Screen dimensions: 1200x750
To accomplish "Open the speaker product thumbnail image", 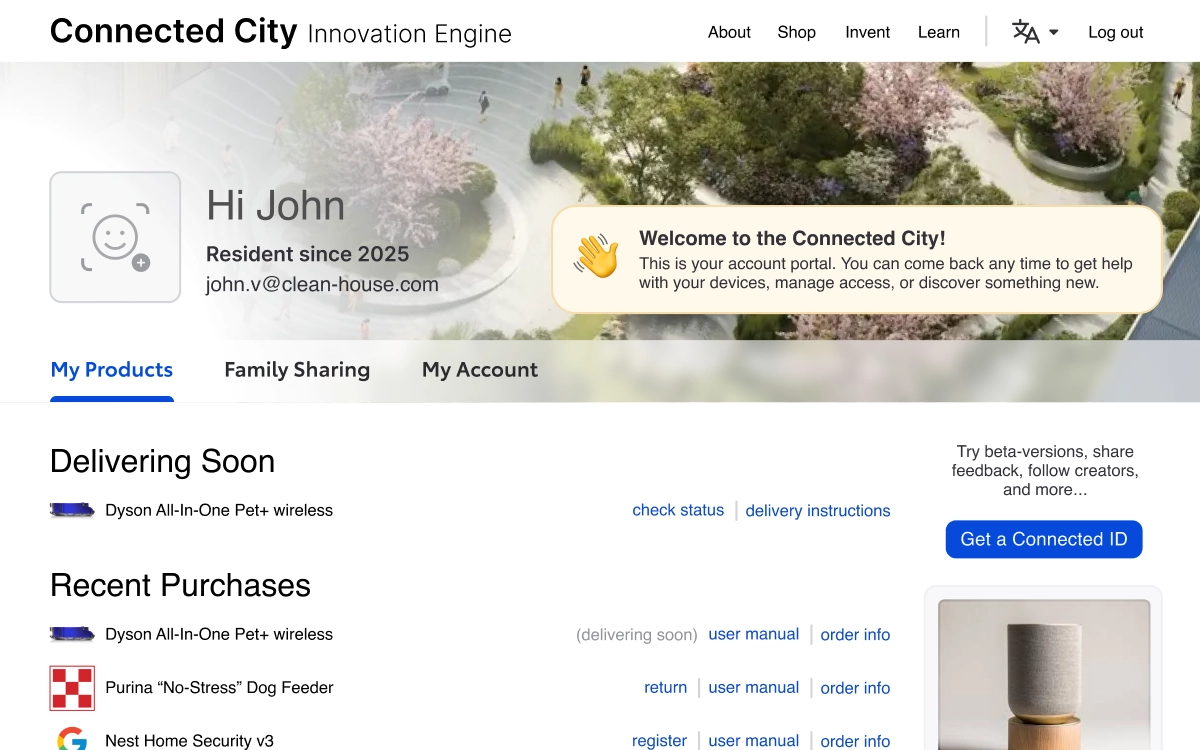I will 1044,675.
